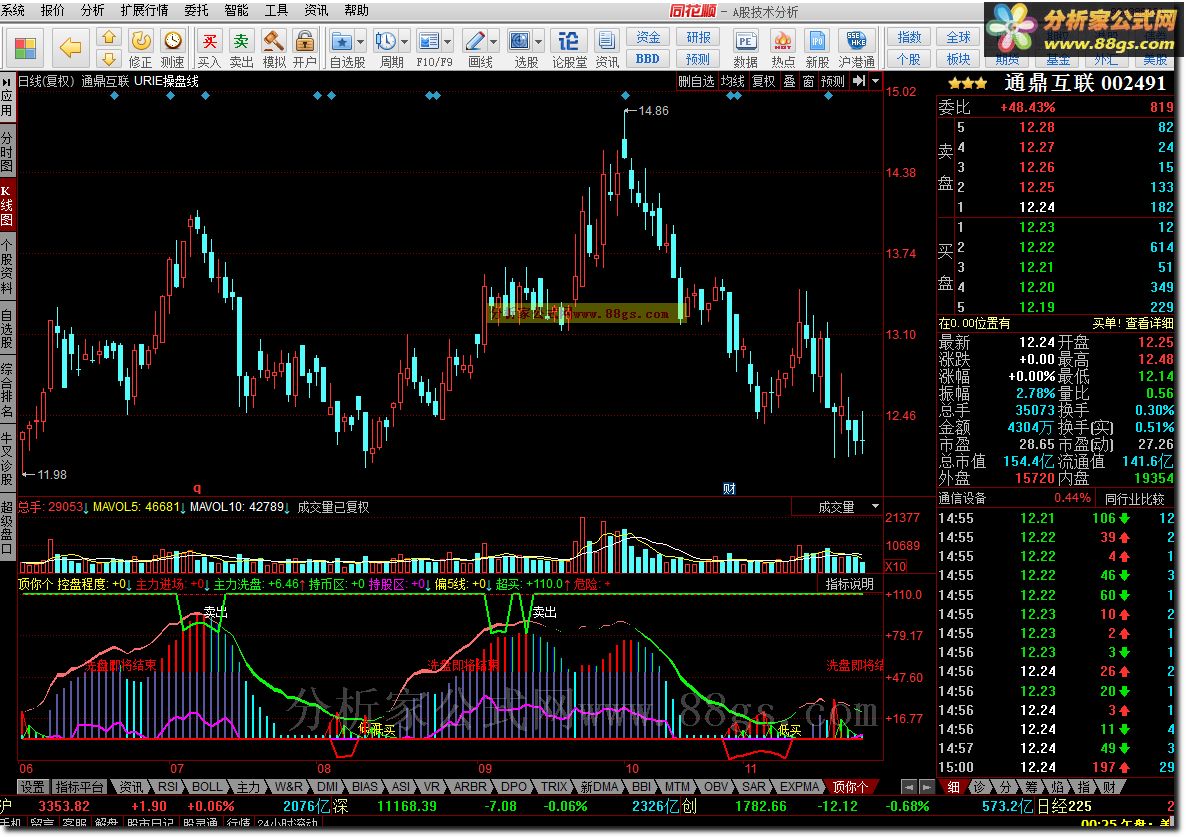The image size is (1186, 837).
Task: Switch to the TRIX indicator tab
Action: 554,787
